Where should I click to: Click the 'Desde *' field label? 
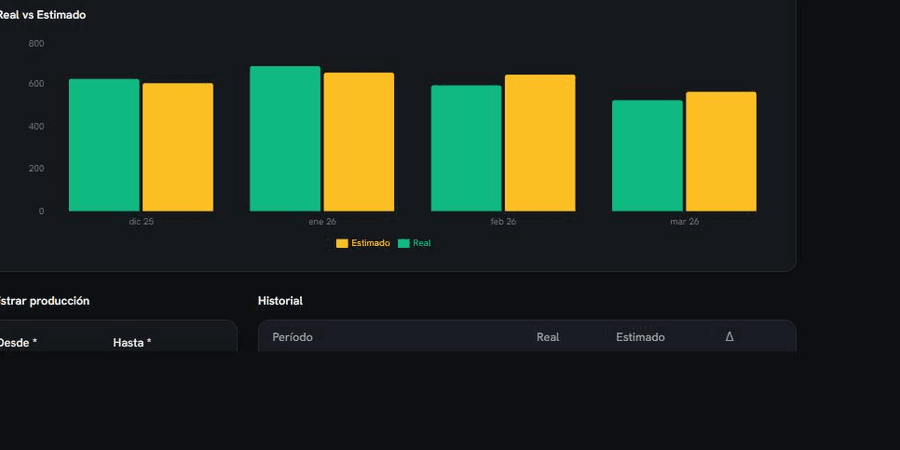17,343
